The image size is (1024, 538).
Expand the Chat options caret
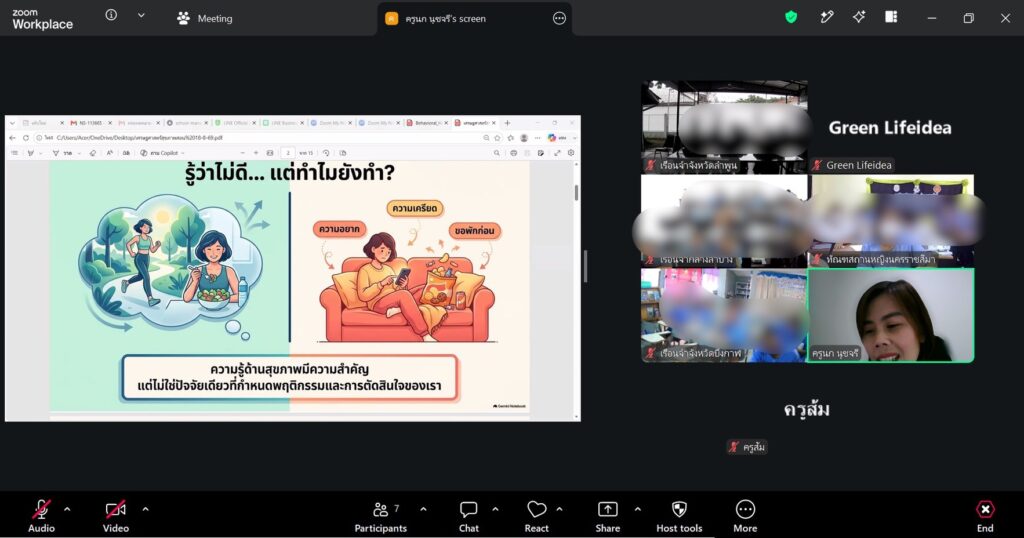[x=495, y=509]
